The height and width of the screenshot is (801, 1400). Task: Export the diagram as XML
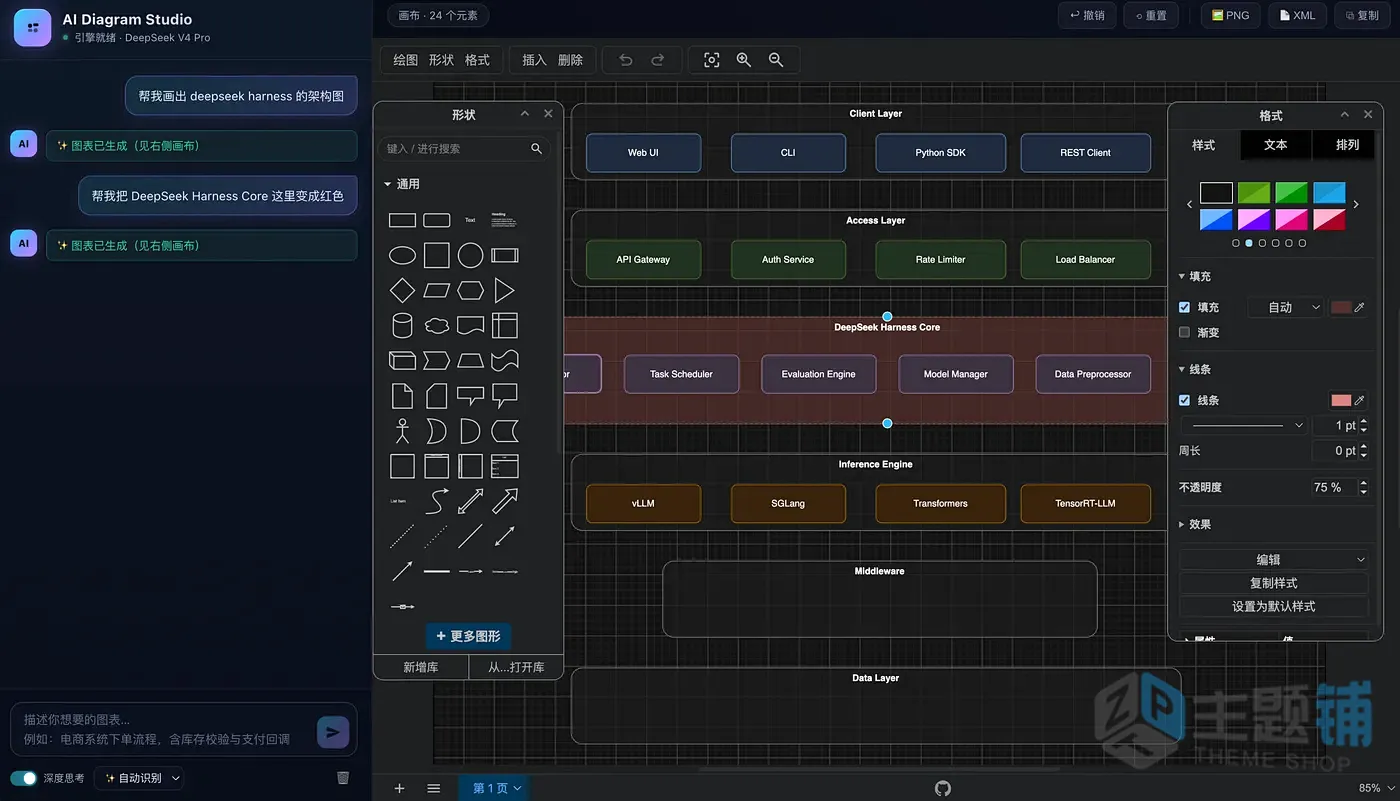tap(1298, 16)
